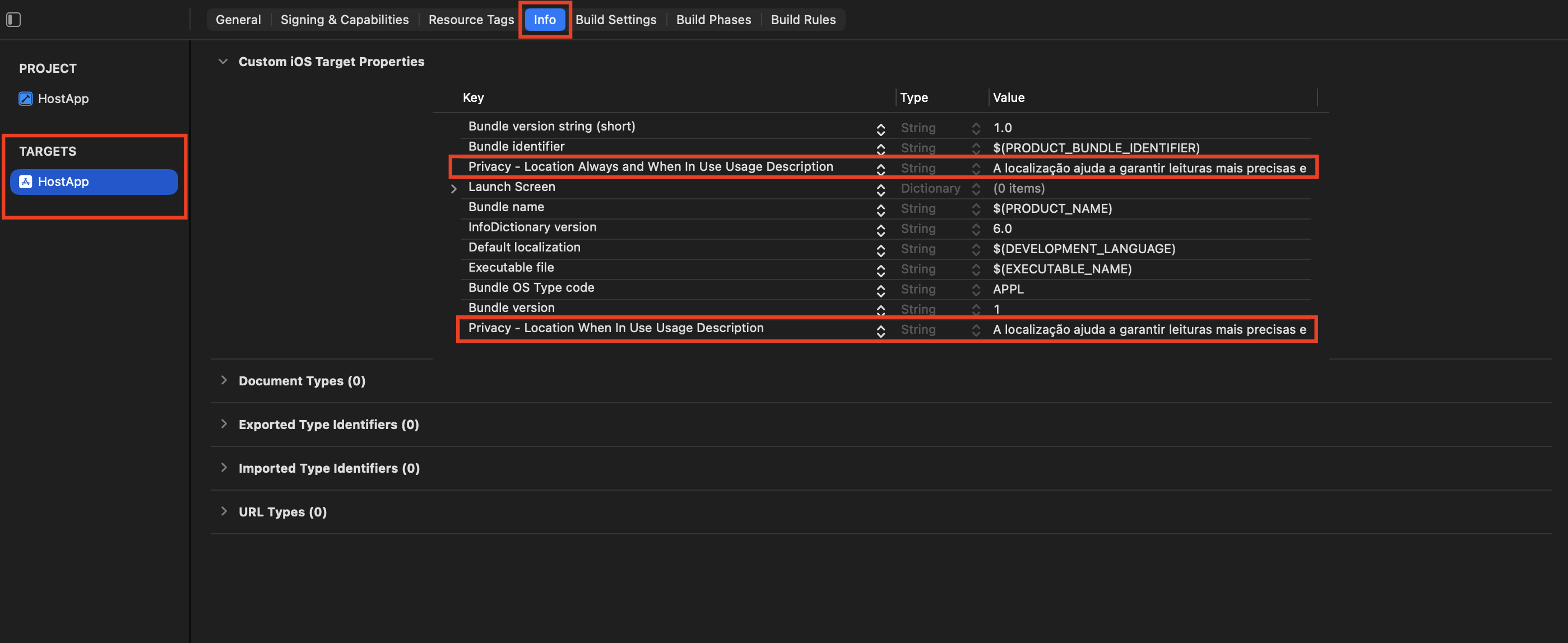Select HostApp under TARGETS
Image resolution: width=1568 pixels, height=643 pixels.
pos(94,181)
